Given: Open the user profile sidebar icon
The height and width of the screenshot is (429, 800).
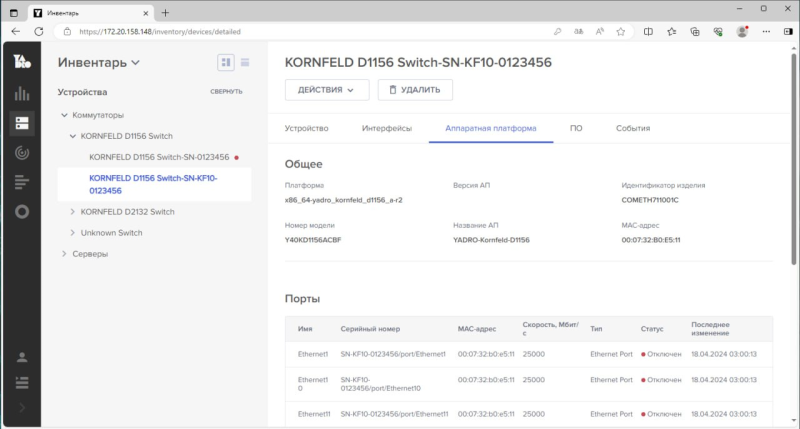Looking at the screenshot, I should click(22, 357).
